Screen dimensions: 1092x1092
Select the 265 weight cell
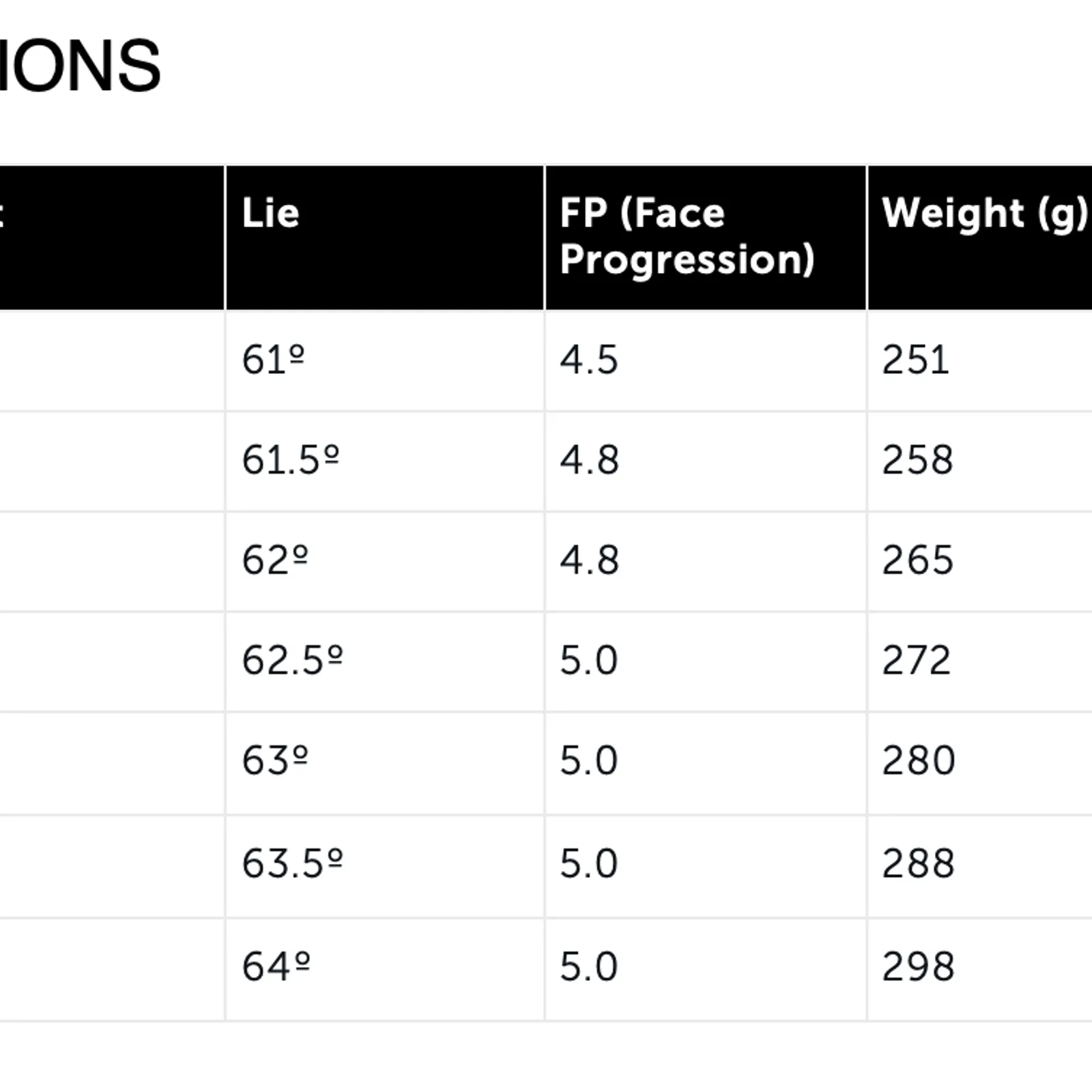(x=917, y=560)
